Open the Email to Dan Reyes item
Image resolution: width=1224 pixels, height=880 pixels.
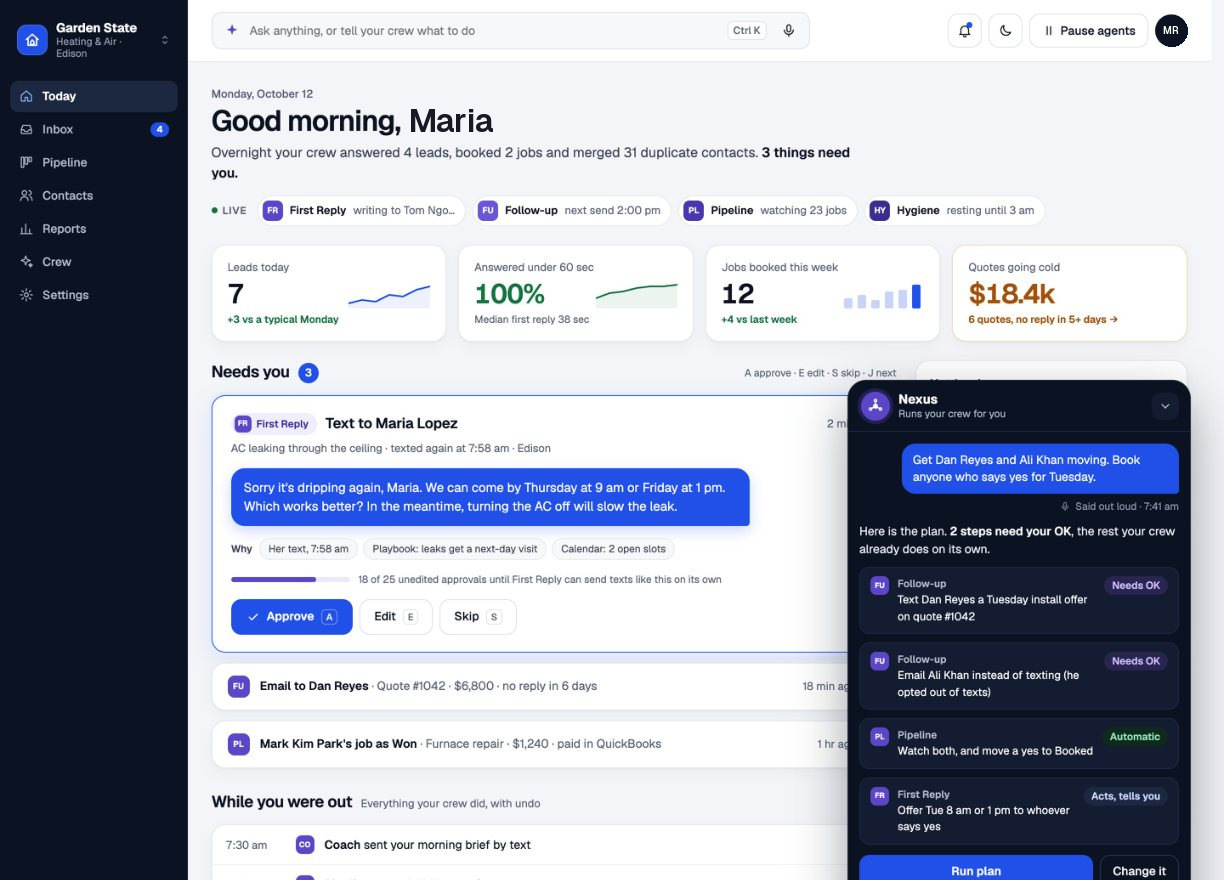(x=530, y=686)
